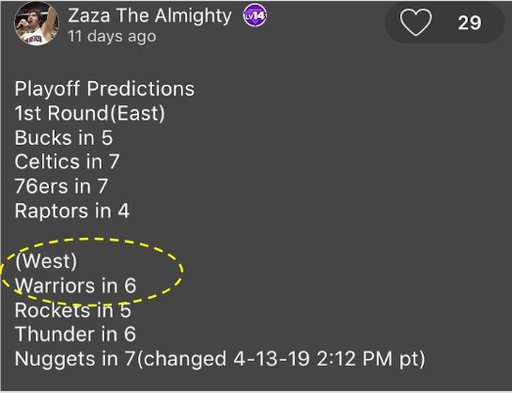
Task: Click the Celtics in 7 prediction
Action: click(67, 162)
